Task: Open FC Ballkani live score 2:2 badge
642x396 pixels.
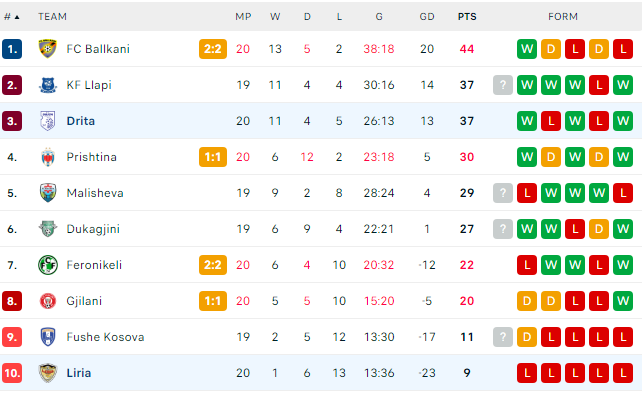Action: pos(213,49)
